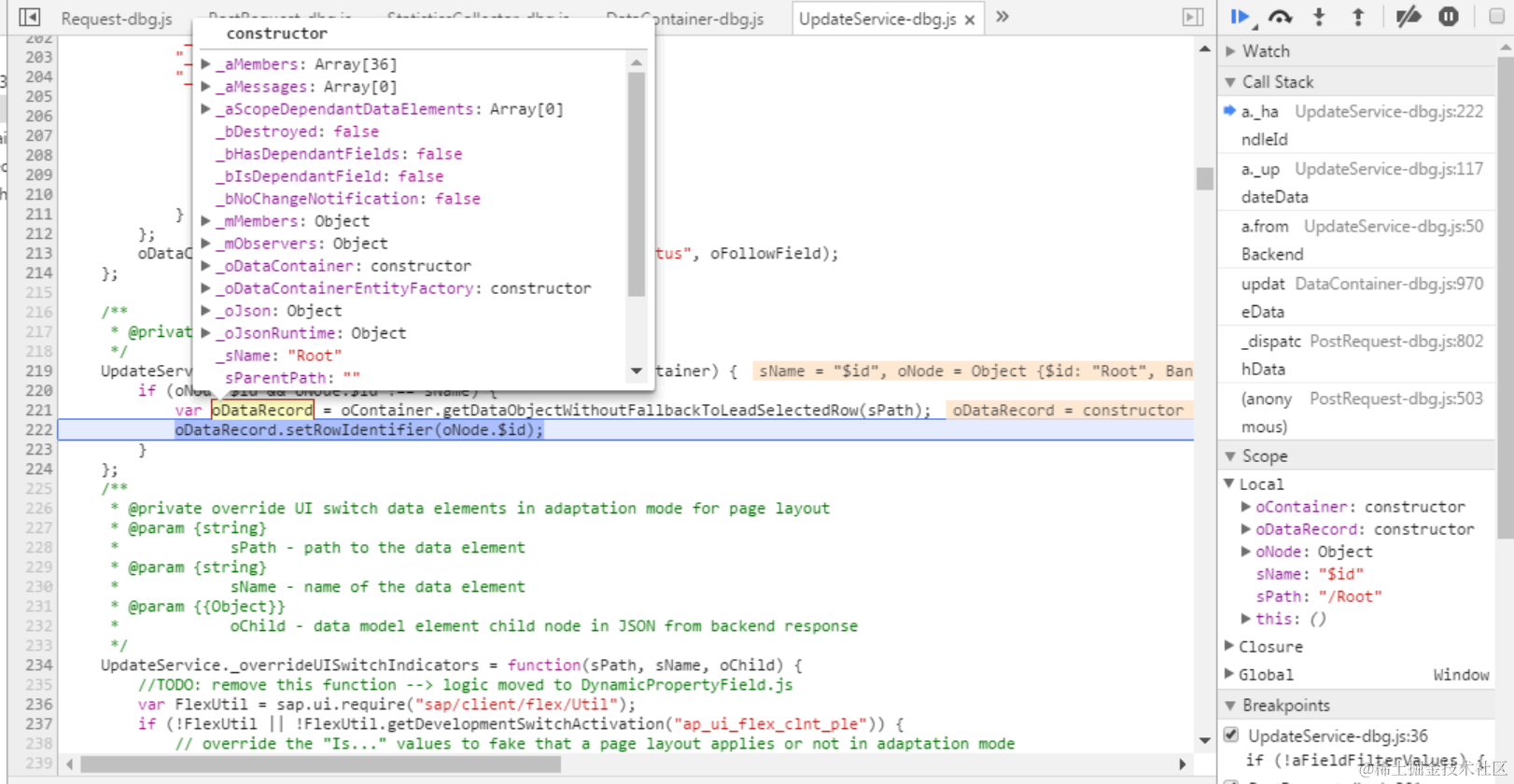Click the vertical scrollbar thumb in code editor

pos(1205,178)
